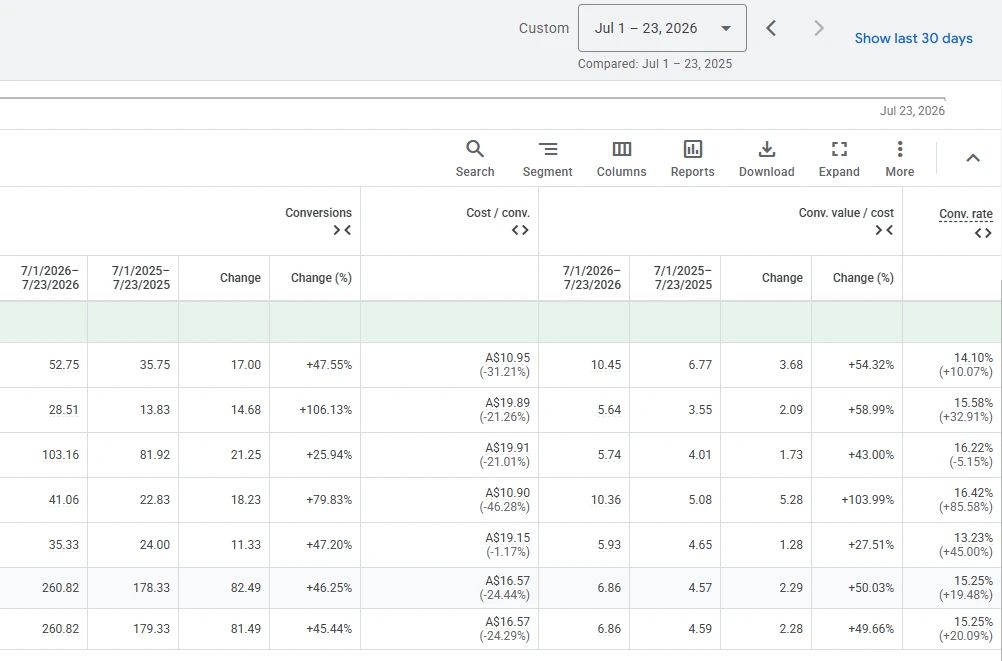
Task: Sort by Conv. value / cost column header
Action: pyautogui.click(x=846, y=213)
